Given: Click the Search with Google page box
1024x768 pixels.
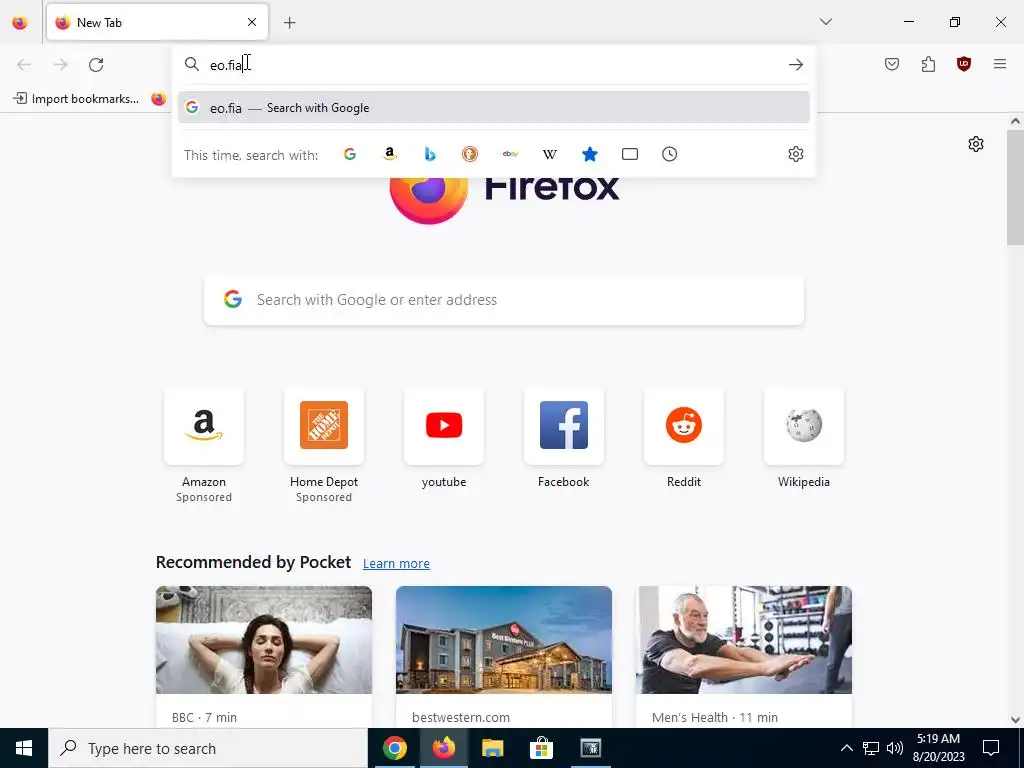Looking at the screenshot, I should 504,300.
